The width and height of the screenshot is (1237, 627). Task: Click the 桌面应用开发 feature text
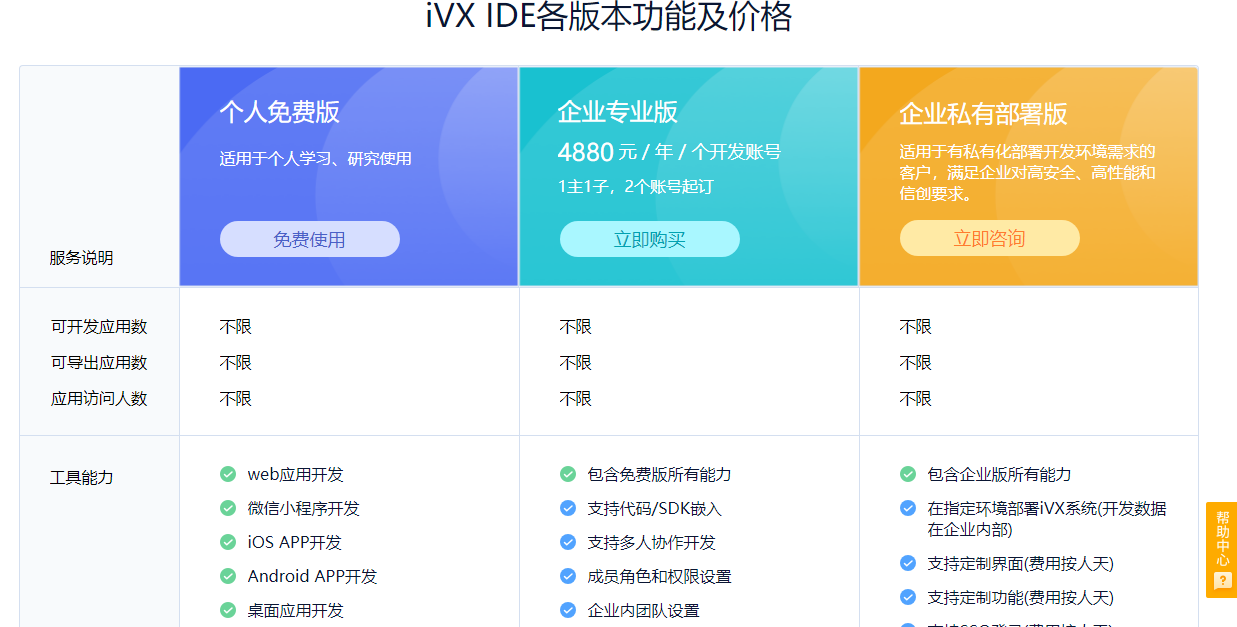click(296, 610)
